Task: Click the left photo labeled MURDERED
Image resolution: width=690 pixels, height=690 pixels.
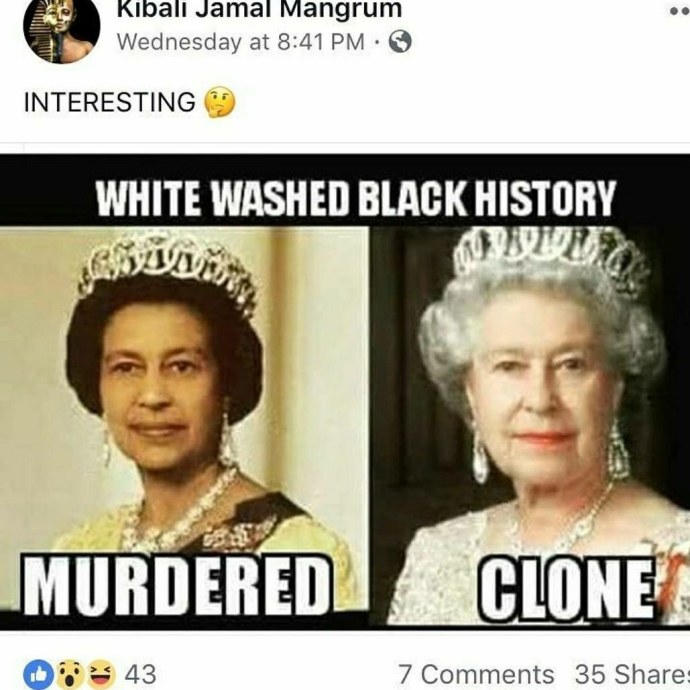Action: pos(184,419)
